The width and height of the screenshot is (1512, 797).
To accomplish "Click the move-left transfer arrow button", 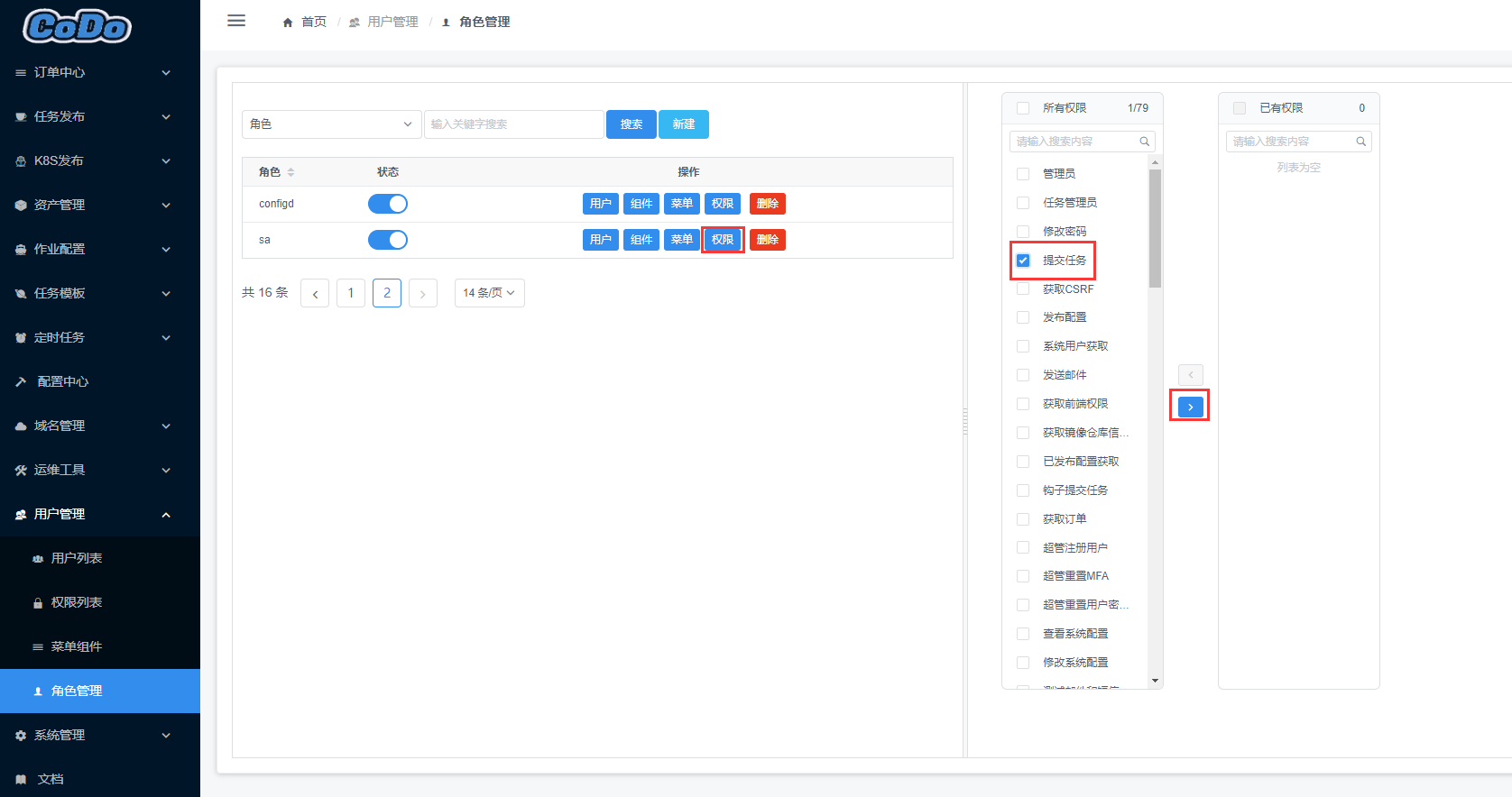I will (1190, 374).
